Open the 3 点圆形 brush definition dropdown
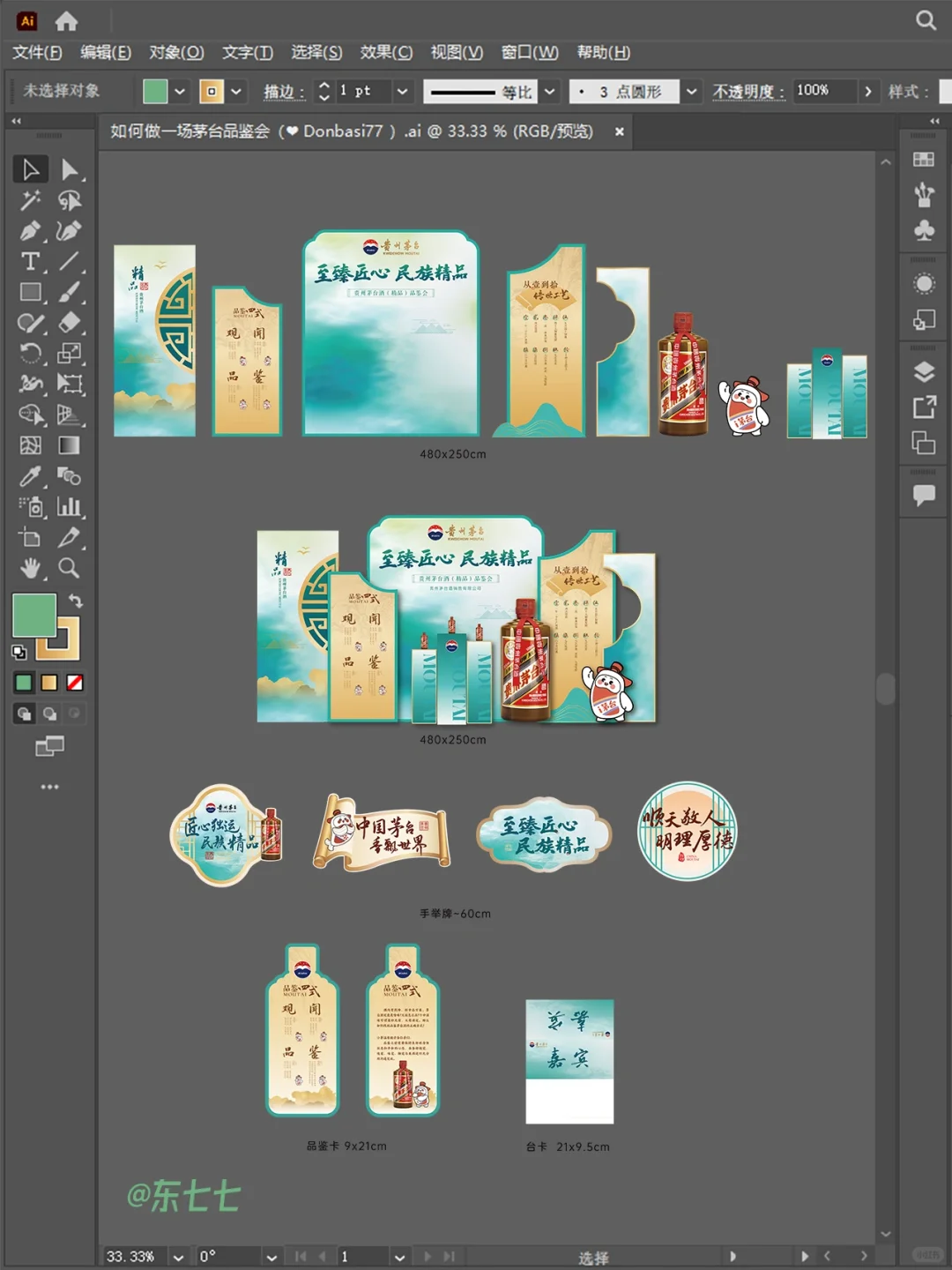This screenshot has width=952, height=1270. pyautogui.click(x=692, y=91)
